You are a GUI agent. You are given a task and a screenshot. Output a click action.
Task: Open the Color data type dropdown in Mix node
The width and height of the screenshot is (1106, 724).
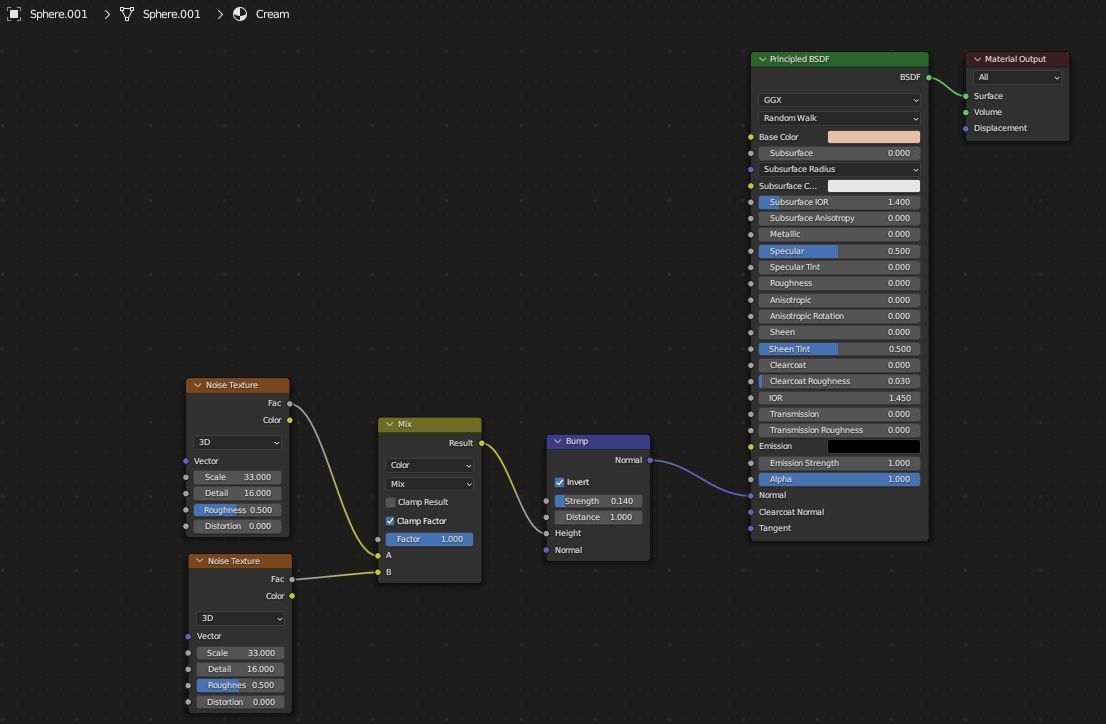click(x=429, y=465)
